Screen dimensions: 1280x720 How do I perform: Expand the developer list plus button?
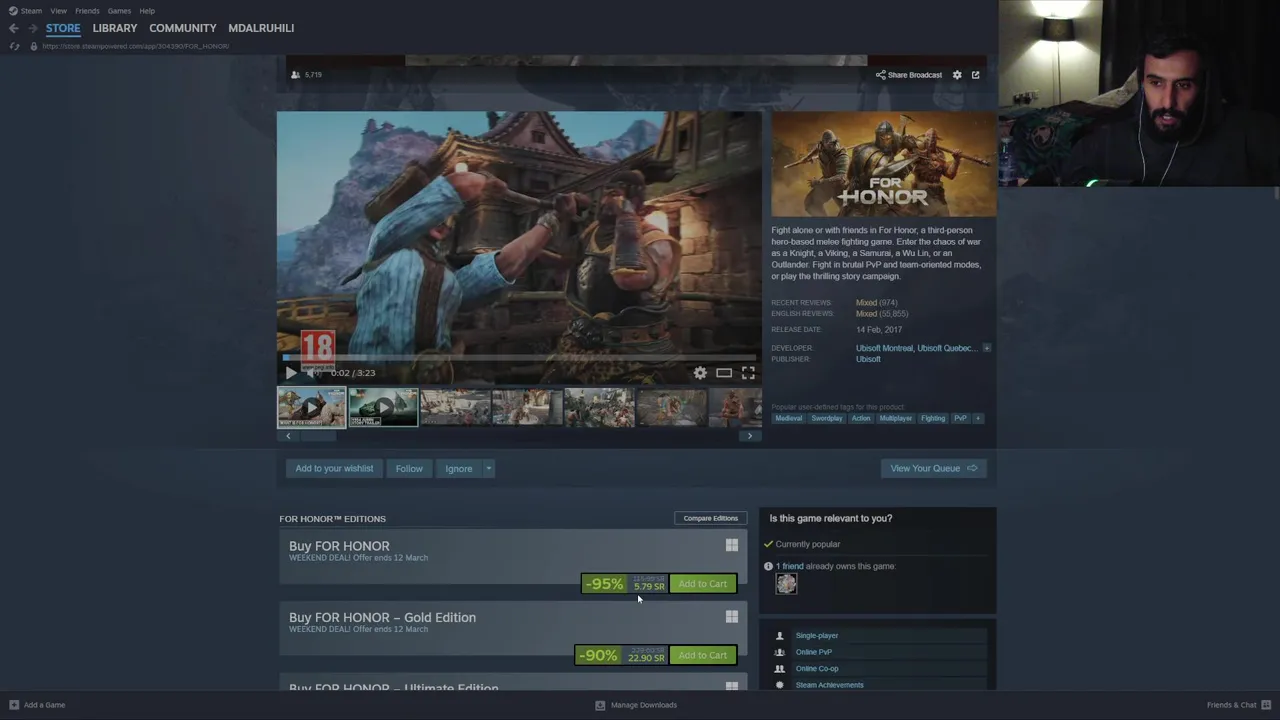[x=986, y=348]
